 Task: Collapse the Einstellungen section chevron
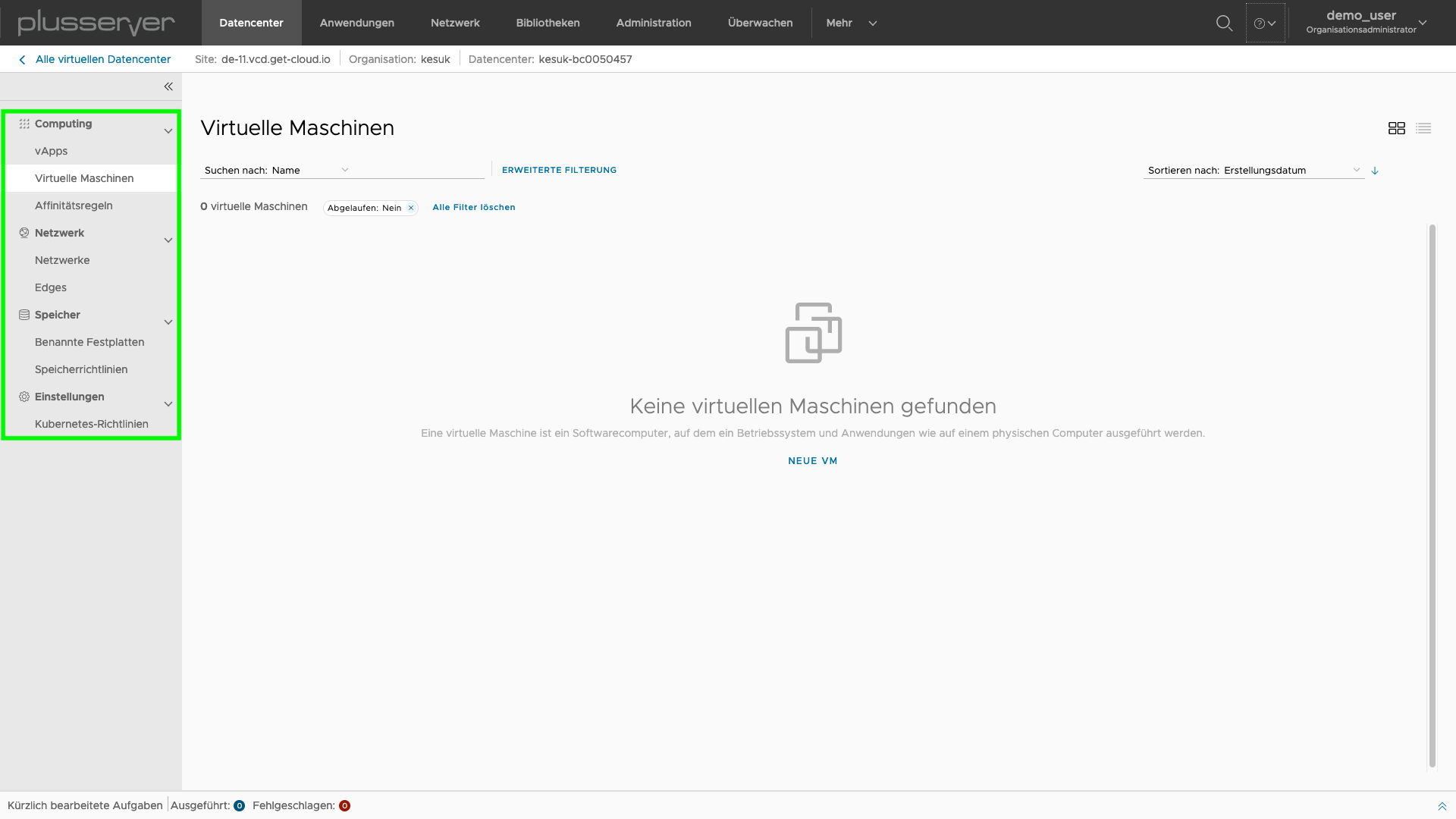(168, 404)
